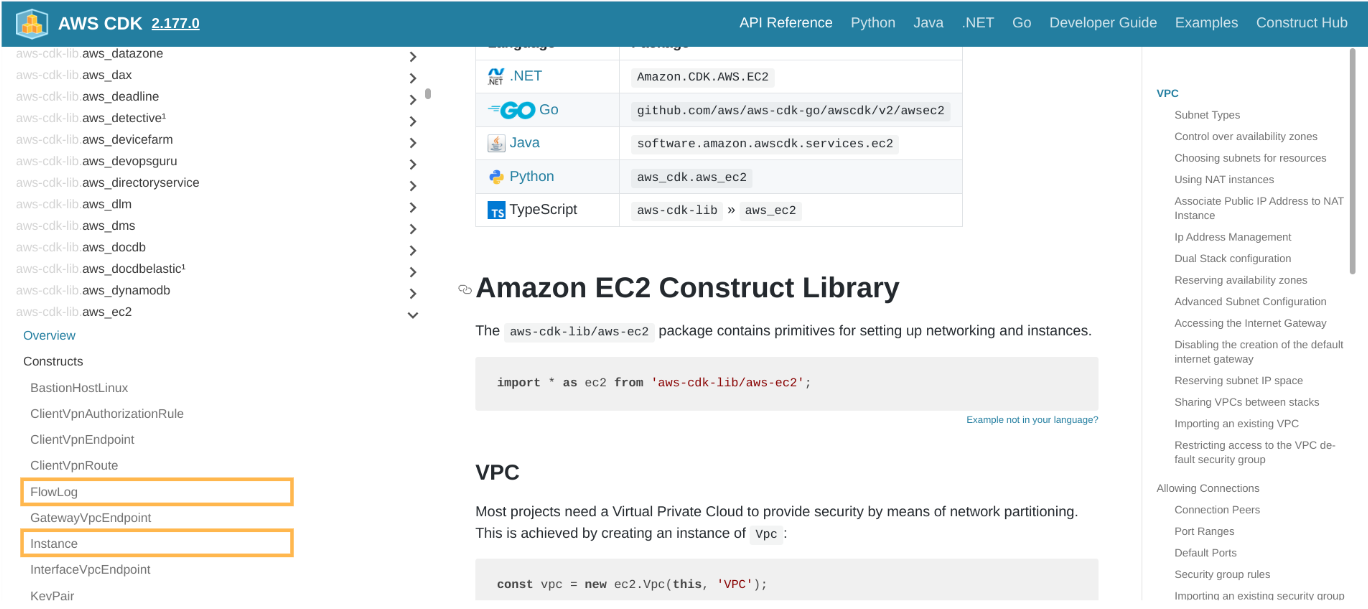The image size is (1368, 609).
Task: Open the Construct Hub nav link
Action: [x=1301, y=23]
